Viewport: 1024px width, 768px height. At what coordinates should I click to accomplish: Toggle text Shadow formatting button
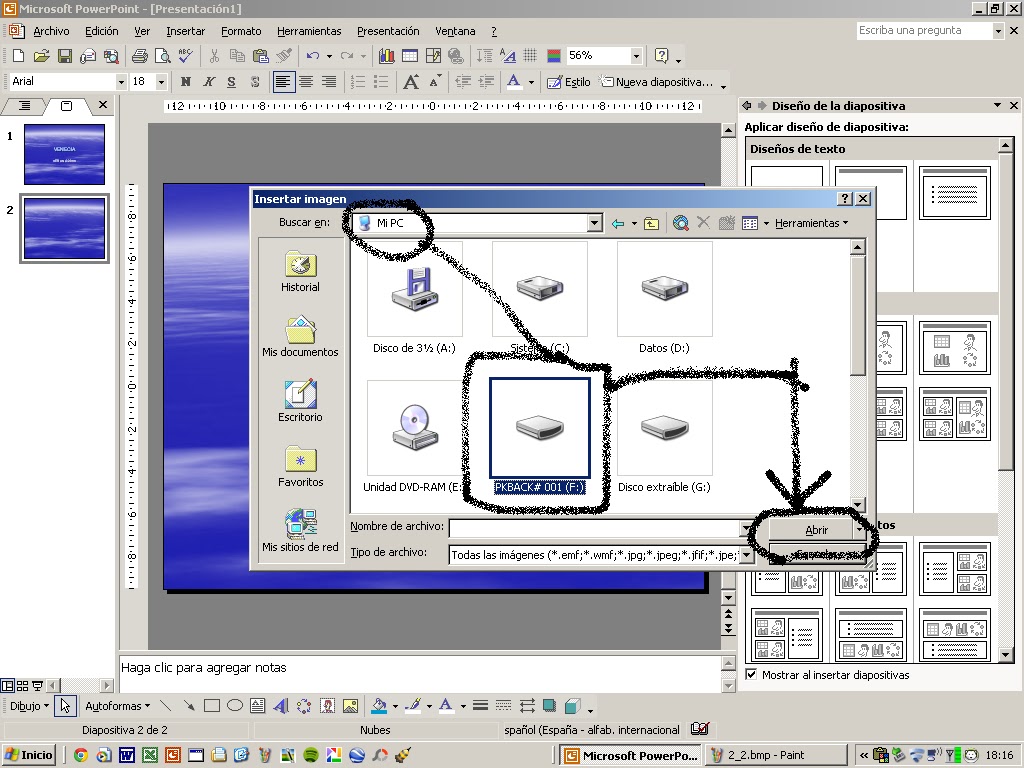(255, 82)
